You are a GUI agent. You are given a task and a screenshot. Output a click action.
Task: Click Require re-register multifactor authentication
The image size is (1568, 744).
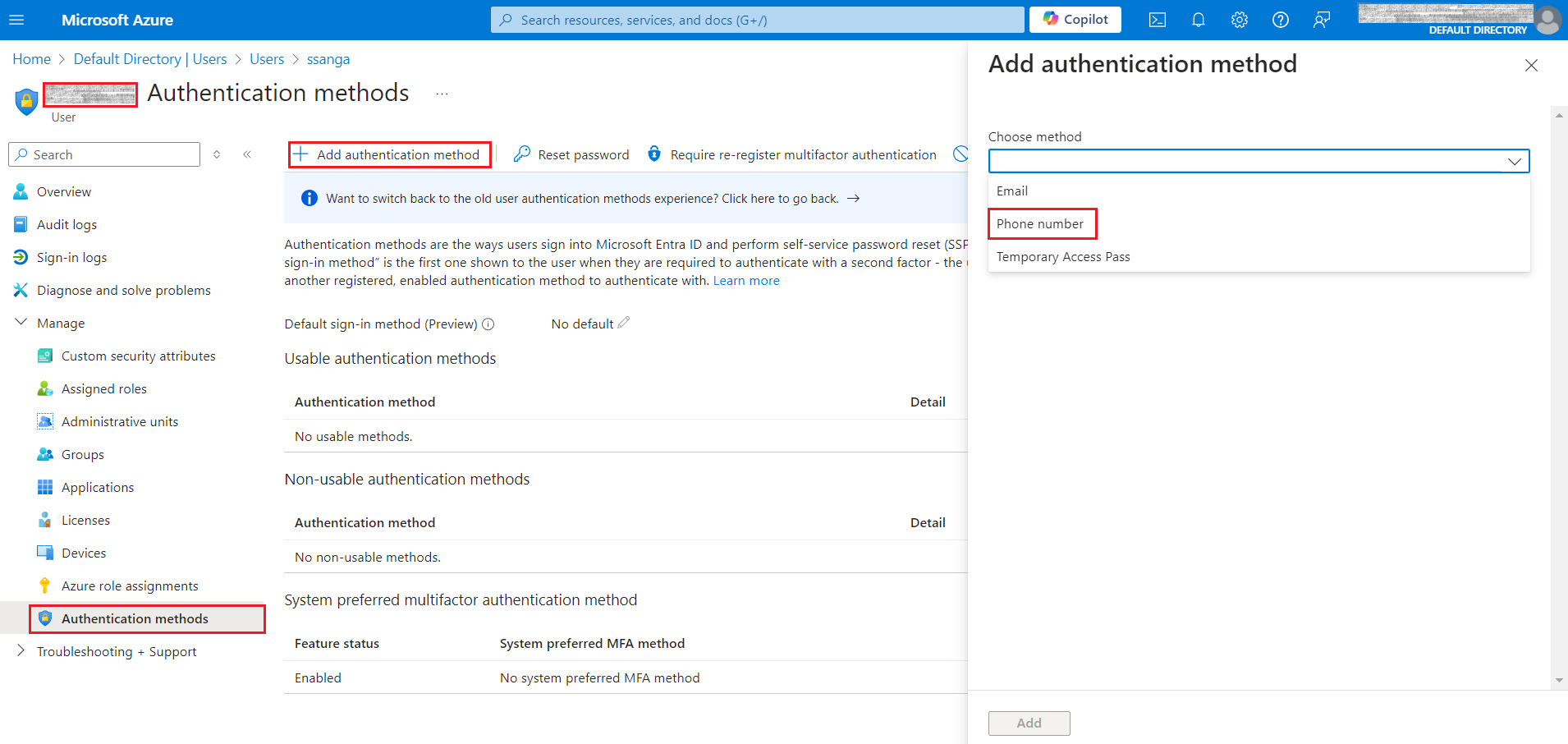(791, 154)
